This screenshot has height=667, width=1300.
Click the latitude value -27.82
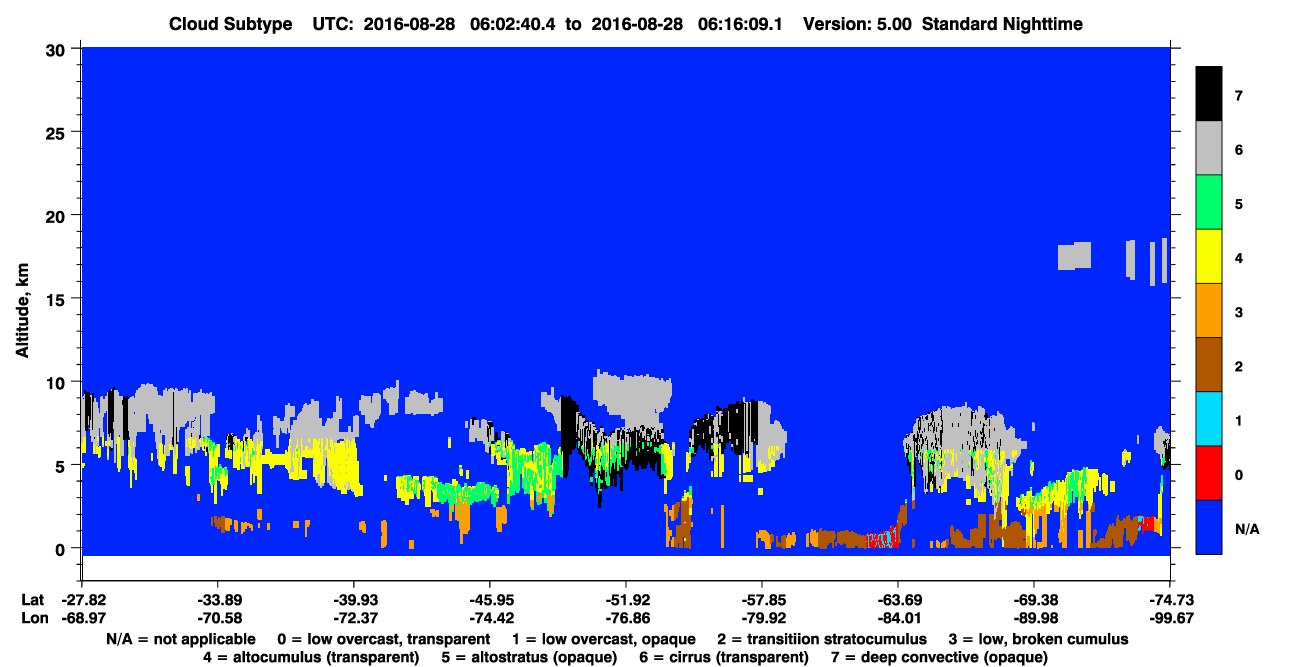pos(82,600)
